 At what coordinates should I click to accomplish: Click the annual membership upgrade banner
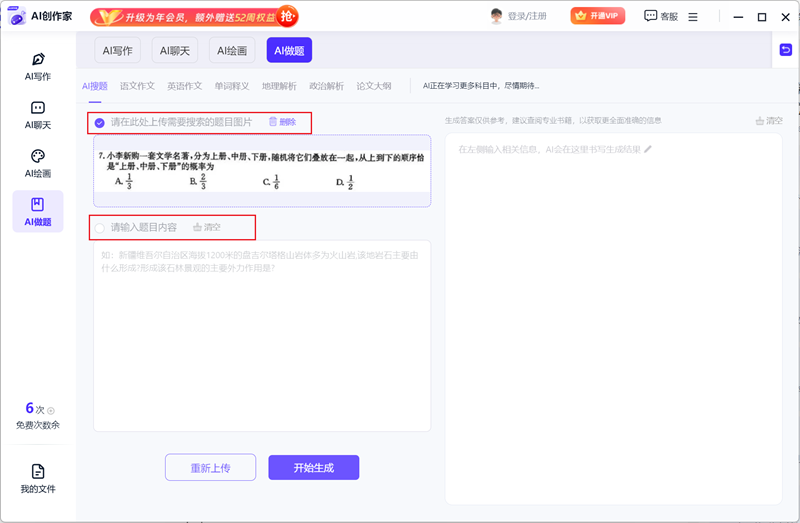coord(194,17)
